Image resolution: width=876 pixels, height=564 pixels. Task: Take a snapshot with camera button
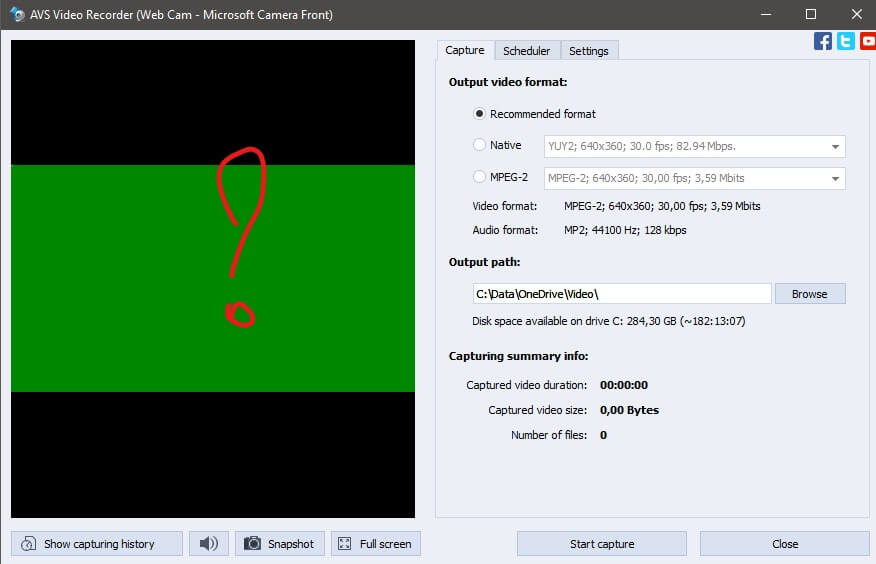[x=280, y=544]
